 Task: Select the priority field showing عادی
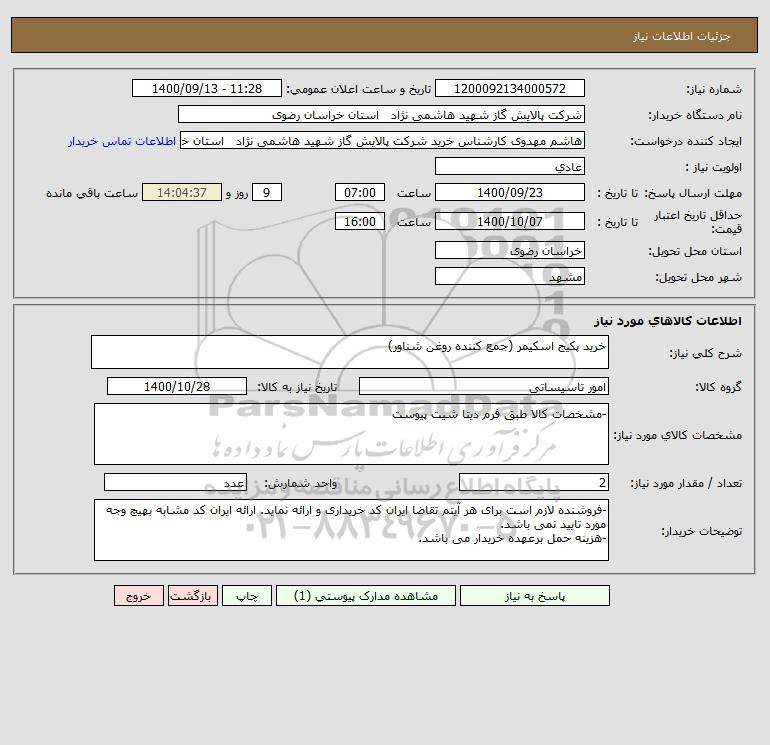510,166
